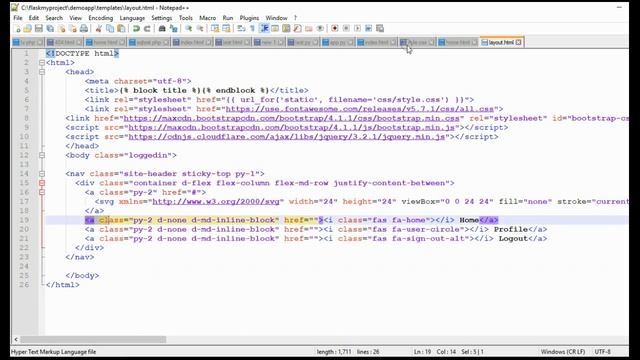The height and width of the screenshot is (360, 640).
Task: Collapse the body fold marker on line 12
Action: coord(42,156)
